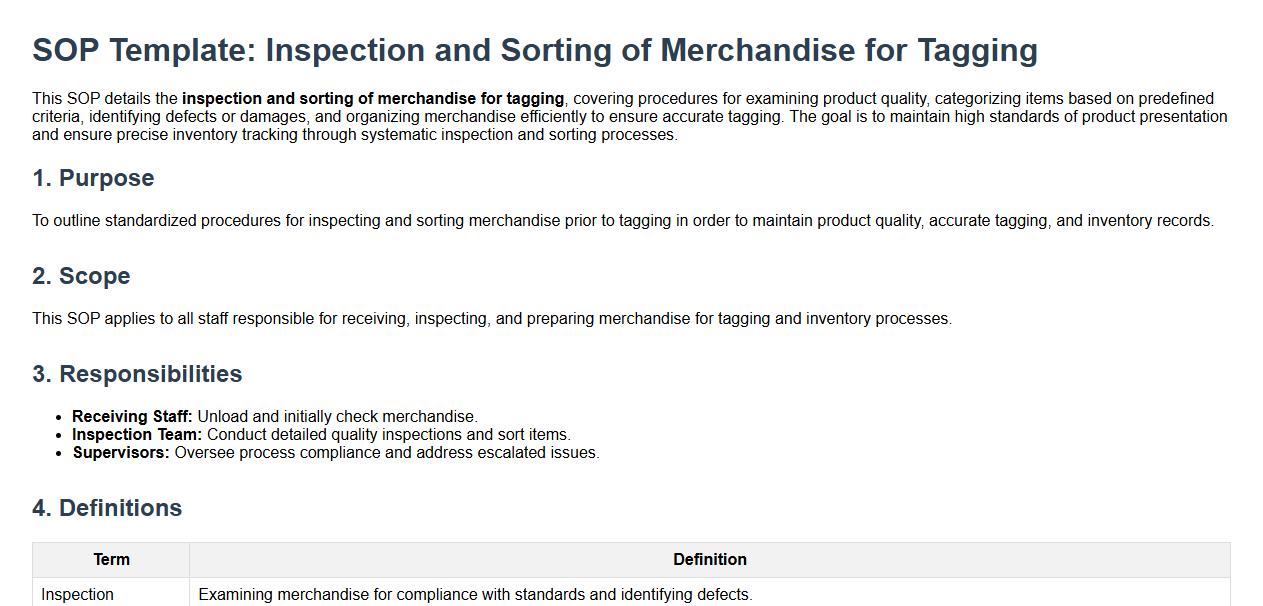The image size is (1263, 606).
Task: Click "Unload and initially check merchandise" text
Action: click(x=337, y=417)
